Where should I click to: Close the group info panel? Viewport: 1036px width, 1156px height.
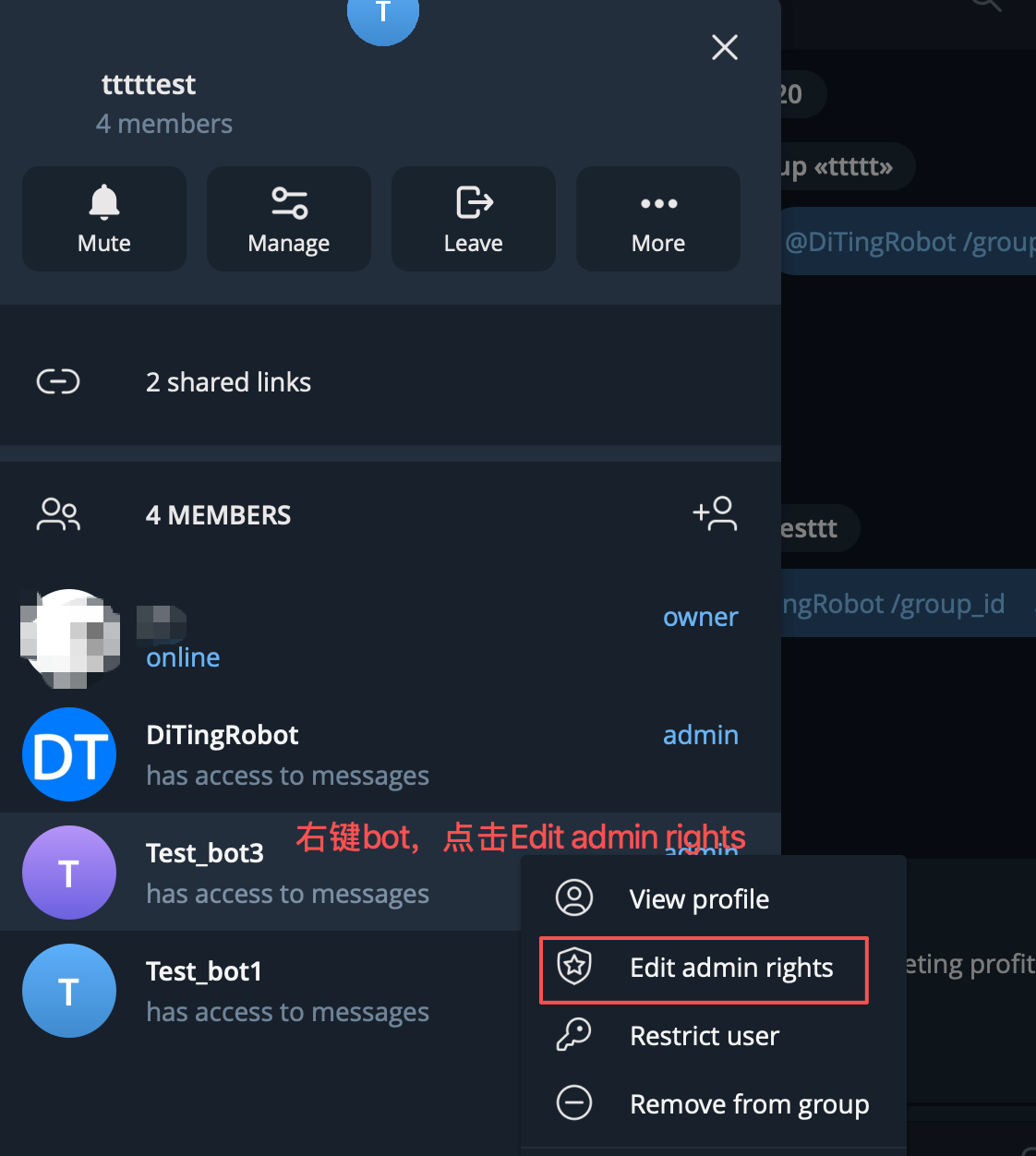pos(725,47)
